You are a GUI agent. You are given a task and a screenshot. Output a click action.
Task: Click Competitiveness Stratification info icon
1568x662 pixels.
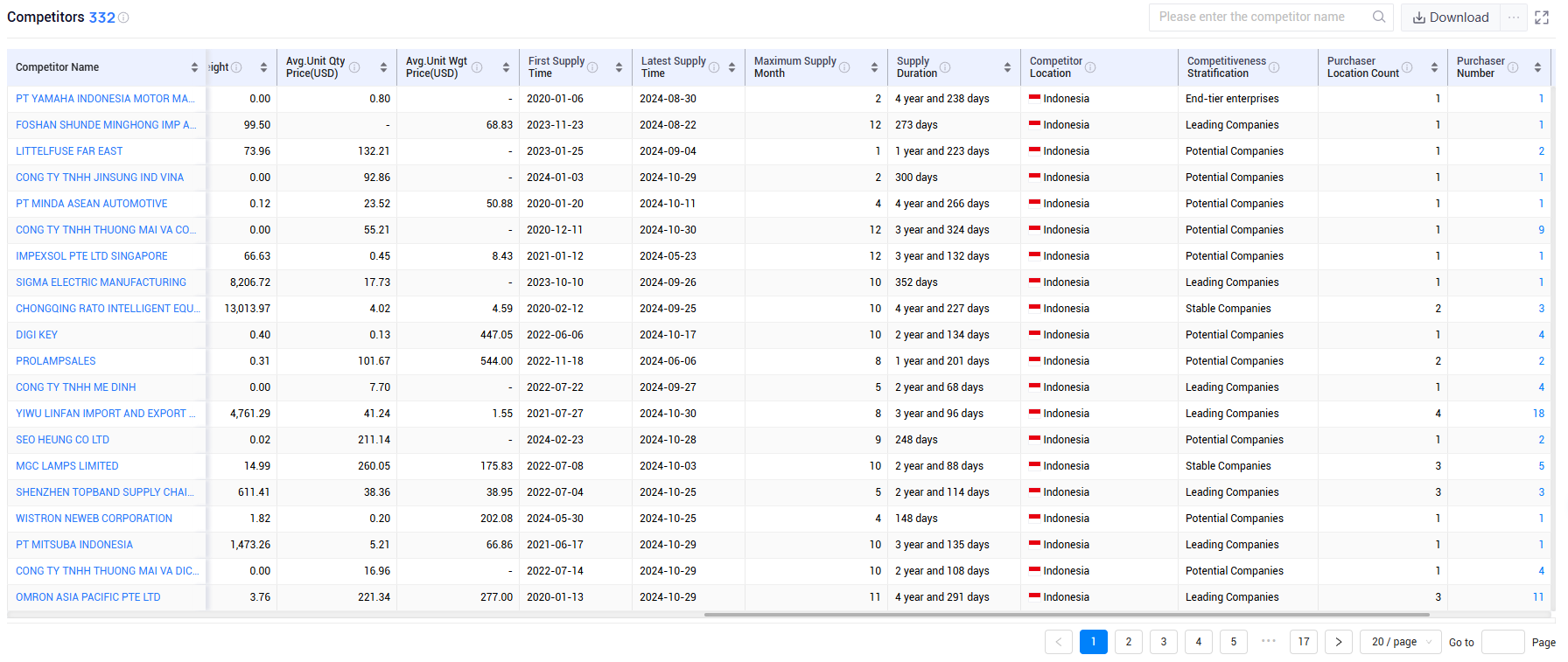(x=1274, y=67)
